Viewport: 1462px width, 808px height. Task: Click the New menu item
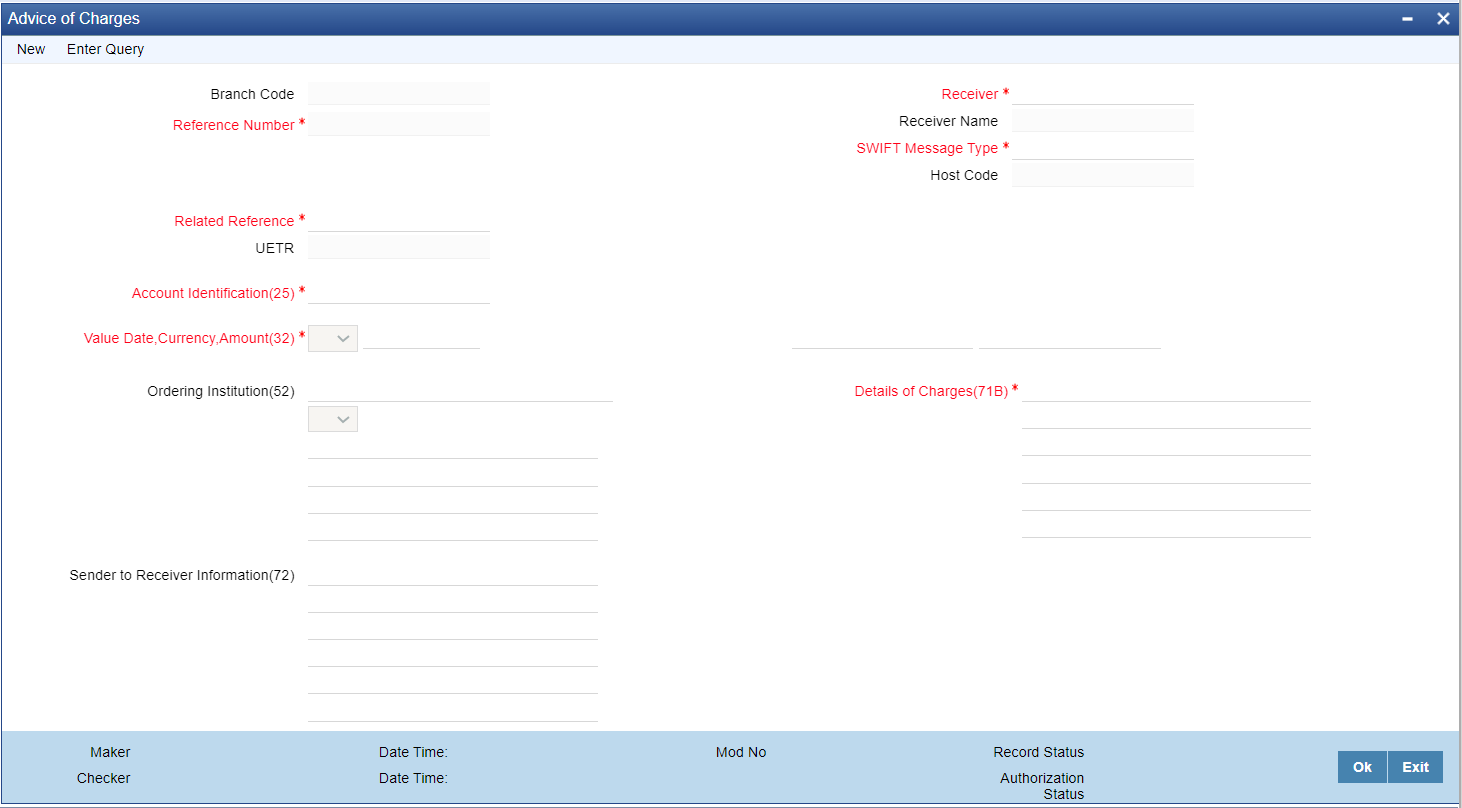[31, 49]
